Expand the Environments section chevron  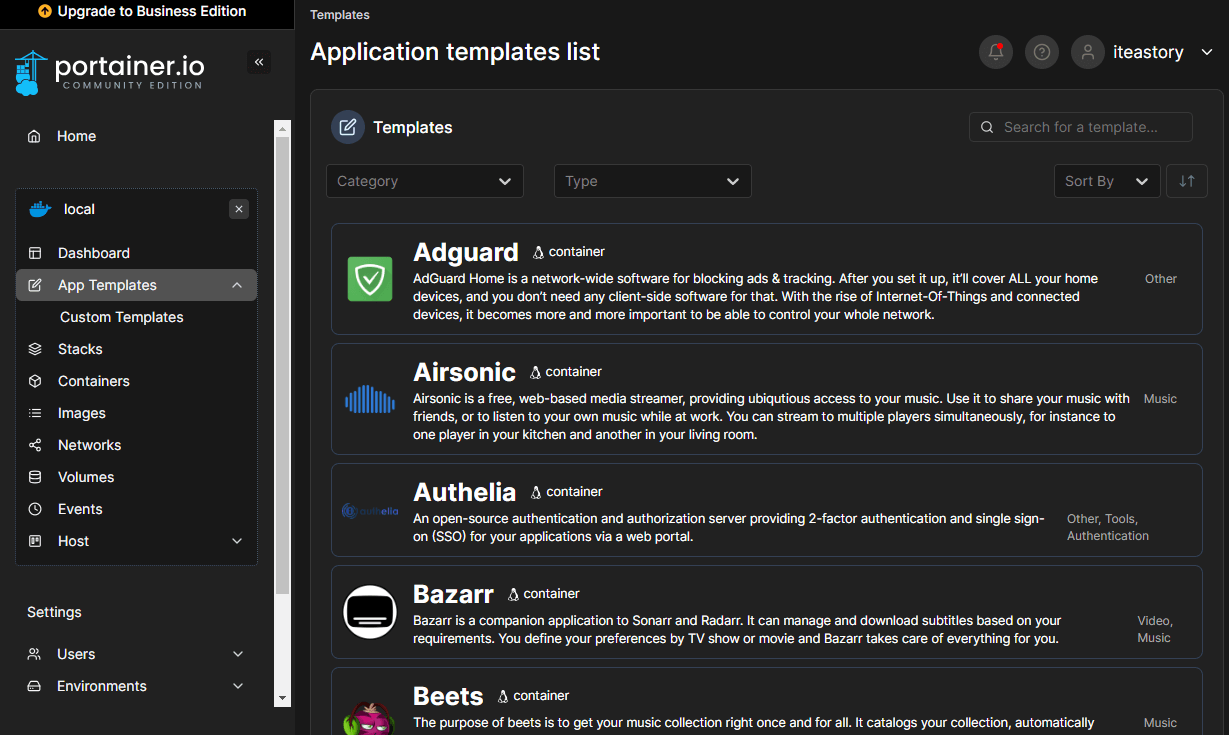(x=238, y=686)
